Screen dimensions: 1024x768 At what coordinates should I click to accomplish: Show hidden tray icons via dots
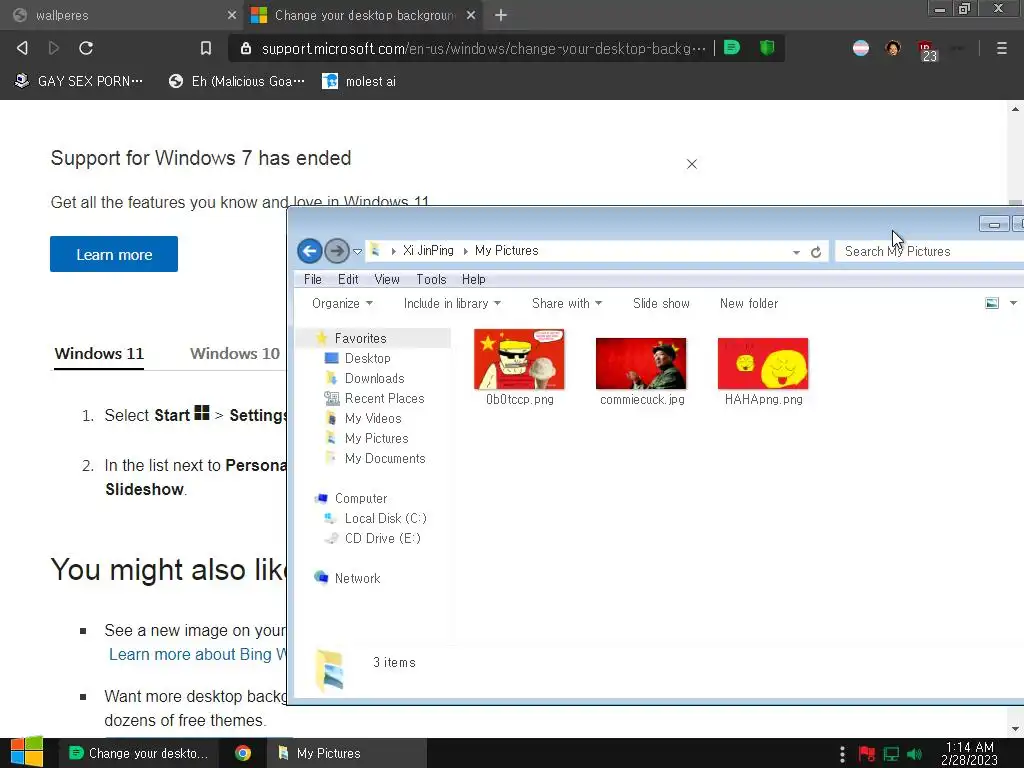point(842,754)
